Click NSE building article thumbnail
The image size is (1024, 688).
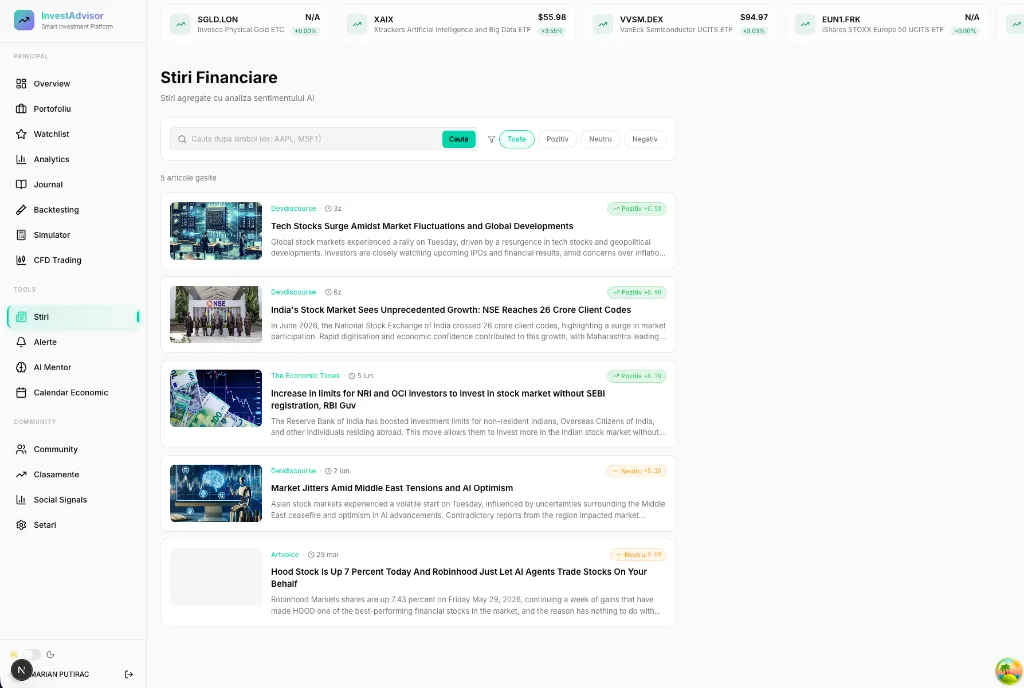pos(216,315)
